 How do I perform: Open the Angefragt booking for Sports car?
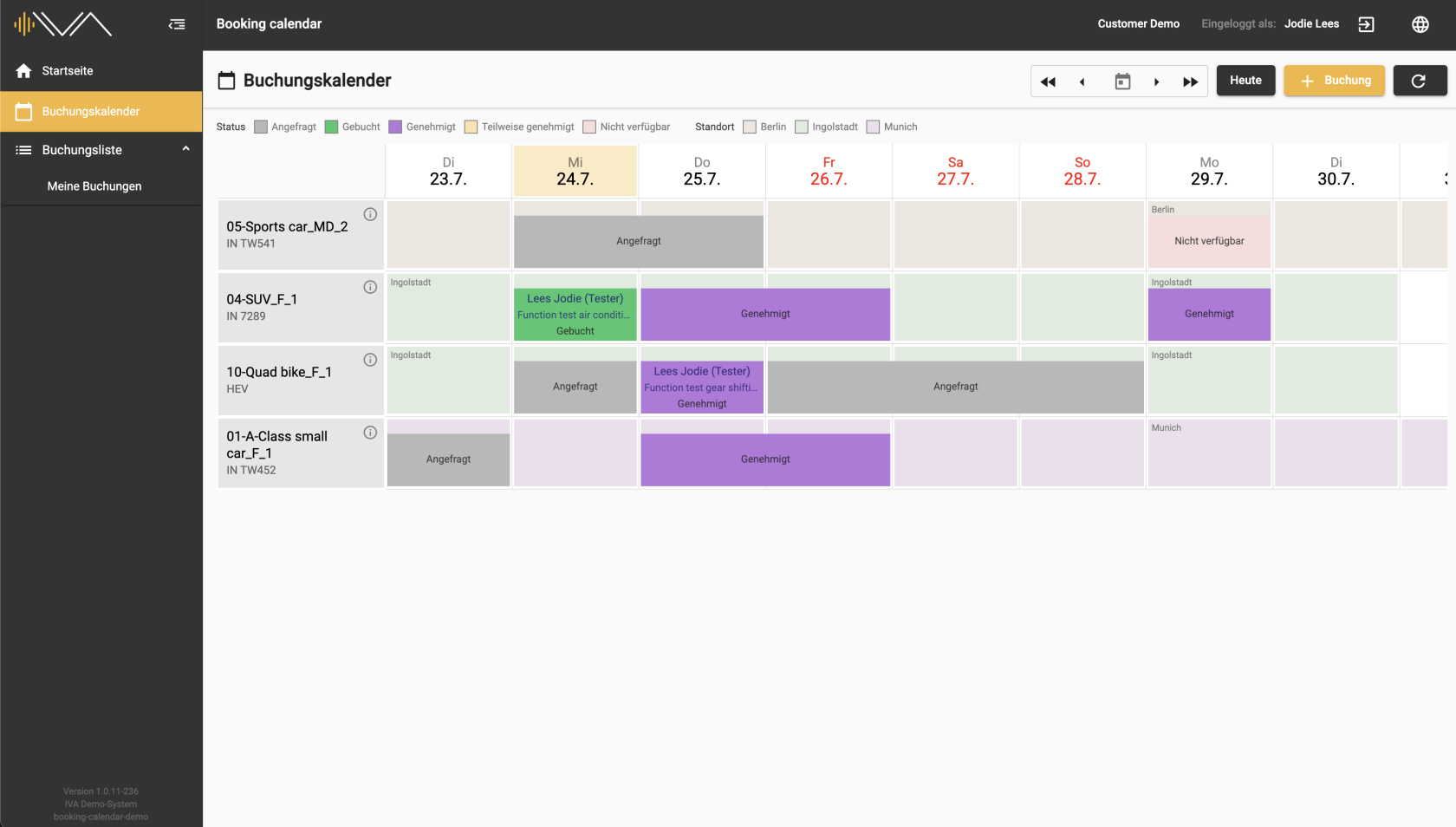click(x=639, y=241)
